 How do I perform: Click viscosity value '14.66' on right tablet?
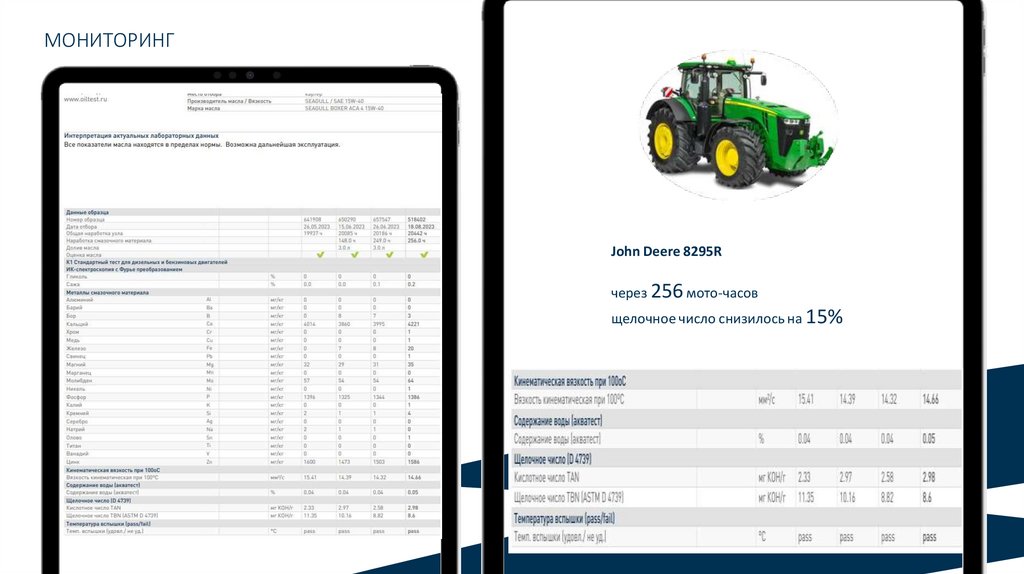point(931,399)
